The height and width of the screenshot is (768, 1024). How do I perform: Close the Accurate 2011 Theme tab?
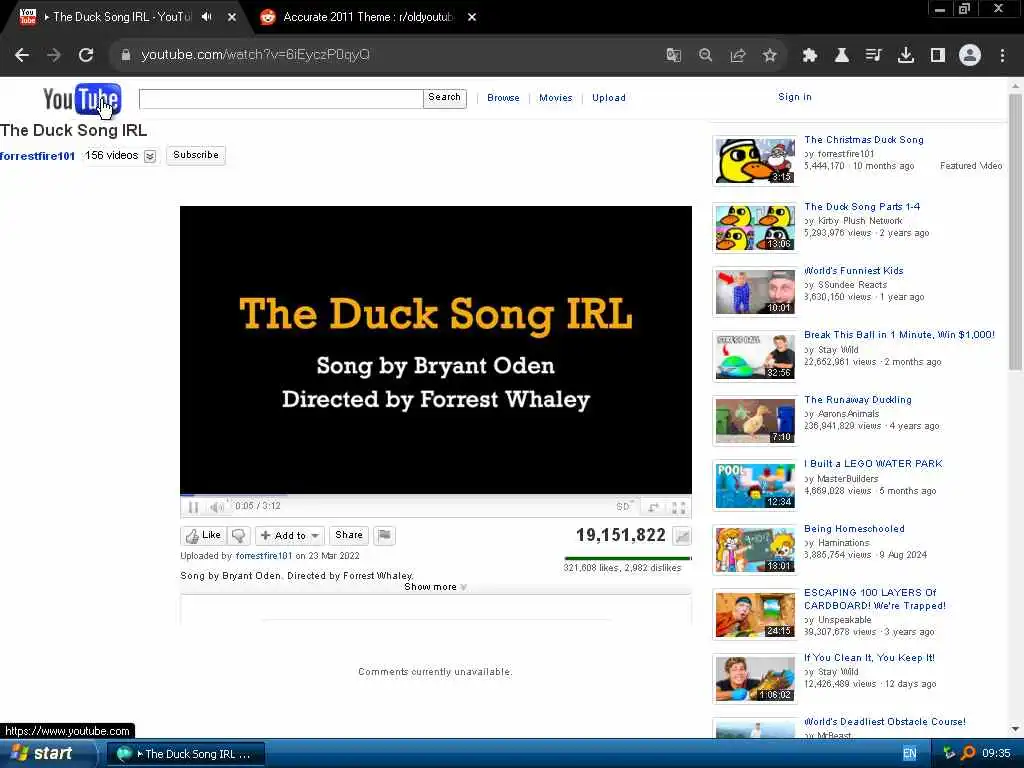472,17
